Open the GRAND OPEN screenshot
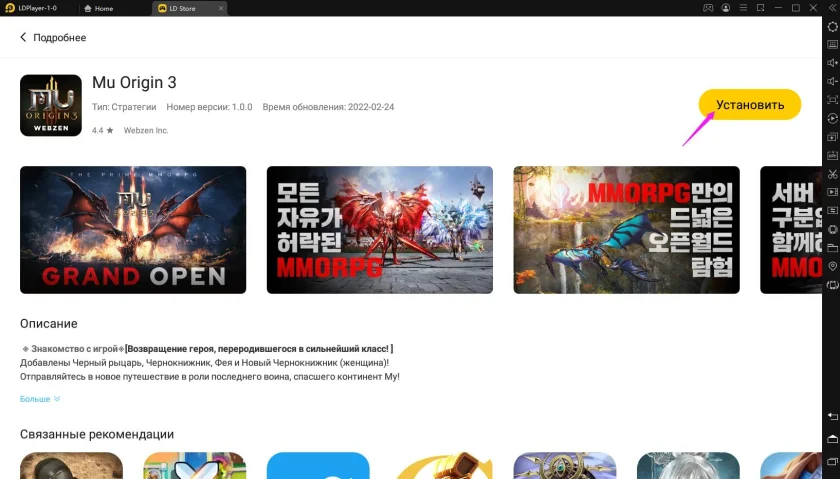Screen dimensions: 840x479 (x=133, y=230)
